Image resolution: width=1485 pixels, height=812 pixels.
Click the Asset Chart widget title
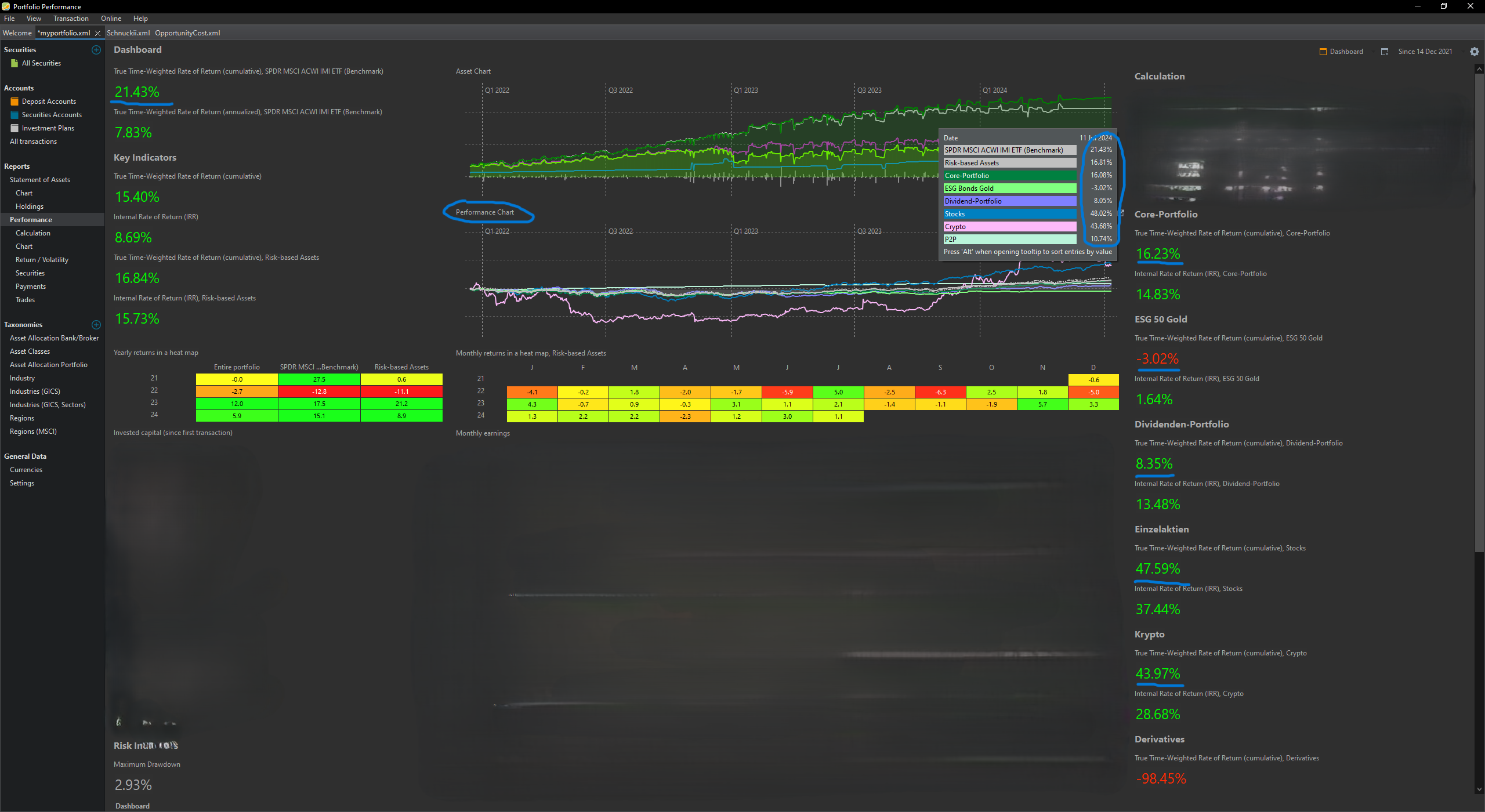pos(473,71)
